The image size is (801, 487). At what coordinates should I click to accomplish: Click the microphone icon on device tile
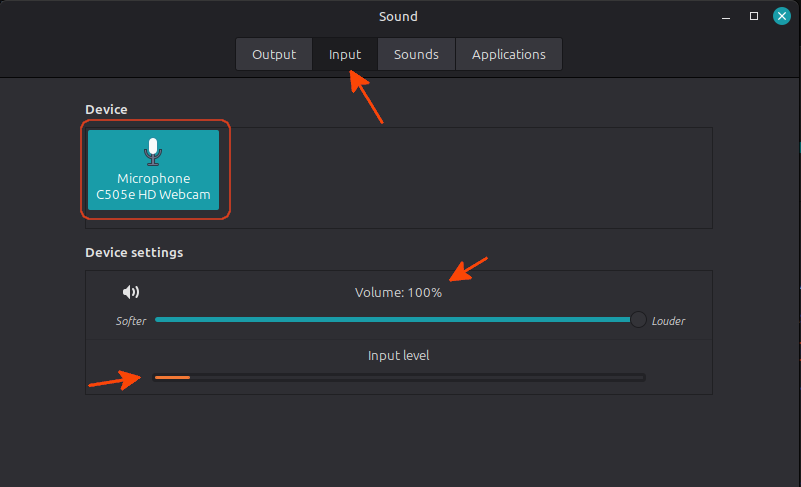(153, 151)
